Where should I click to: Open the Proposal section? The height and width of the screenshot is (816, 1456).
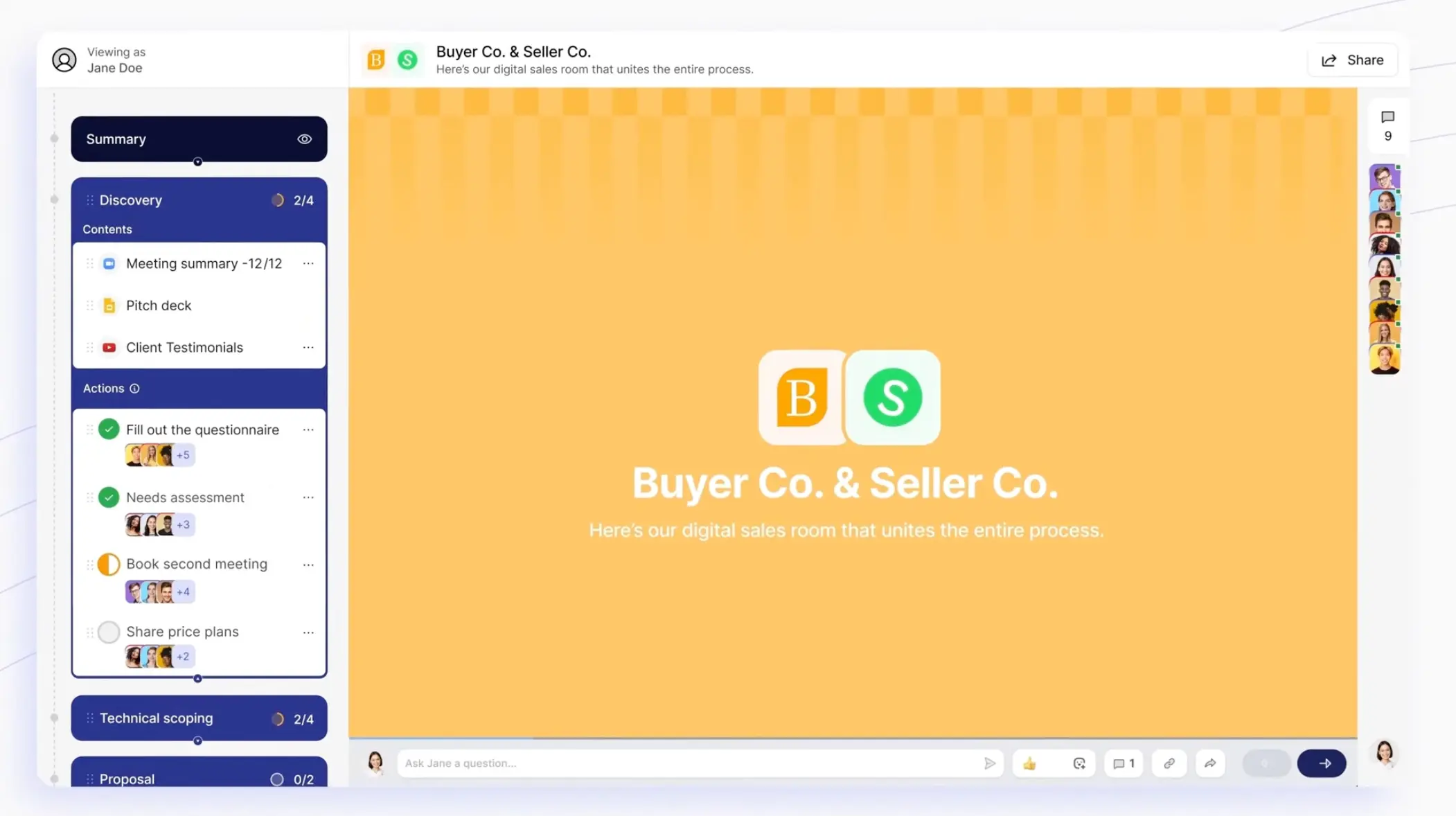pyautogui.click(x=127, y=779)
